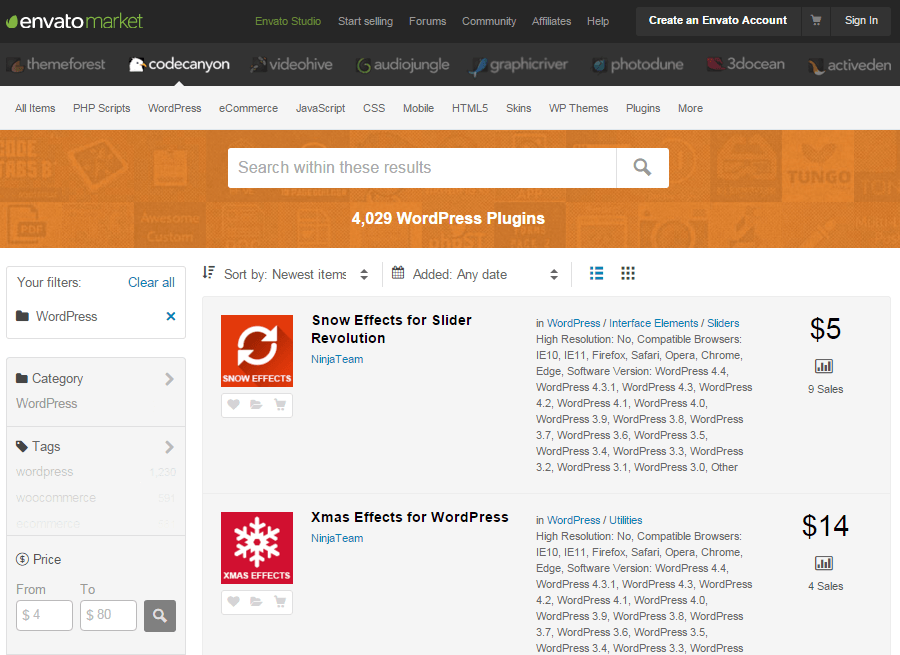Open the JavaScript category tab
The width and height of the screenshot is (900, 655).
point(320,108)
